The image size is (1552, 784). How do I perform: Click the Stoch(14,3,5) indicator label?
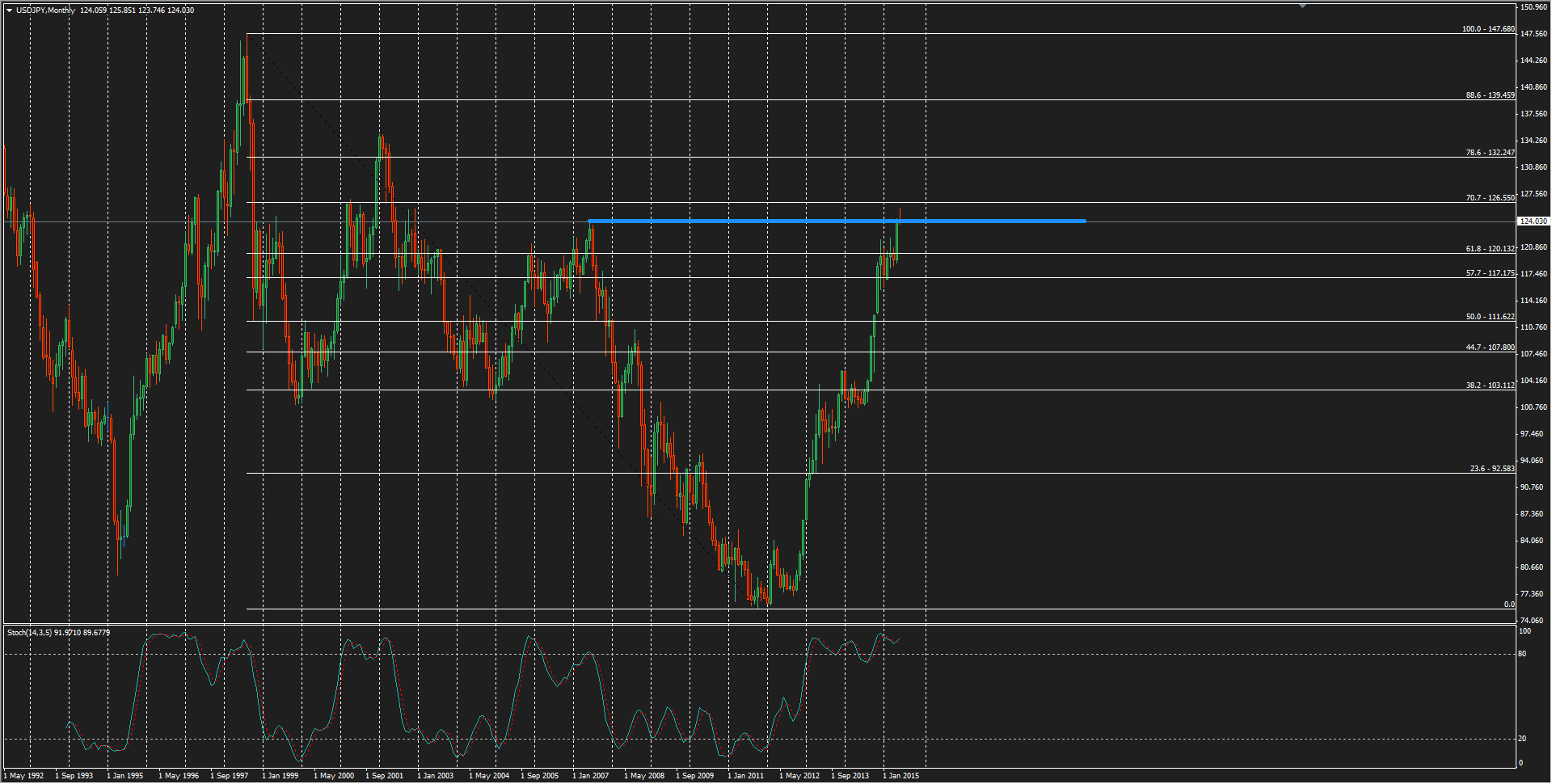point(58,633)
